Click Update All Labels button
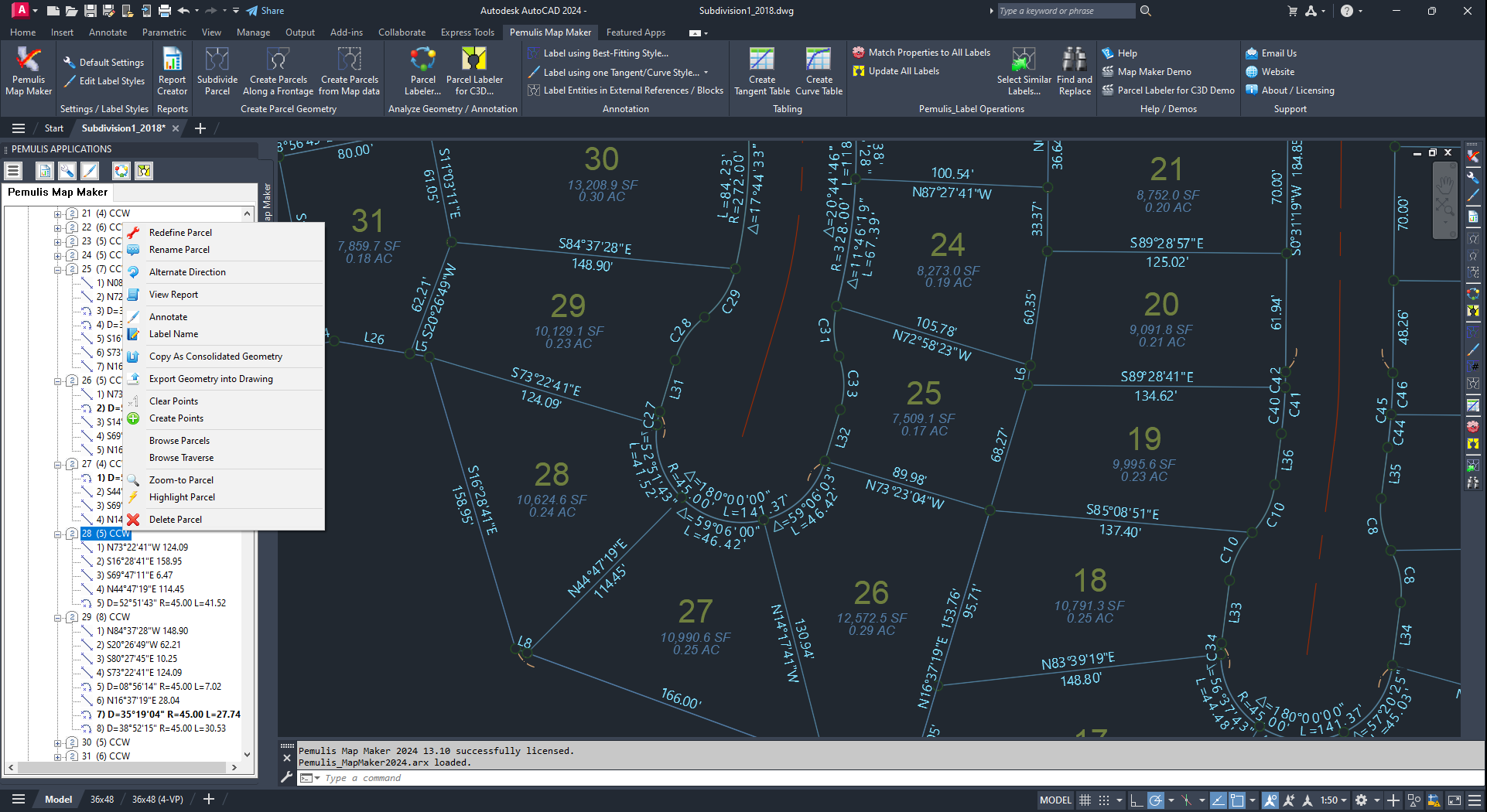This screenshot has width=1487, height=812. point(896,71)
